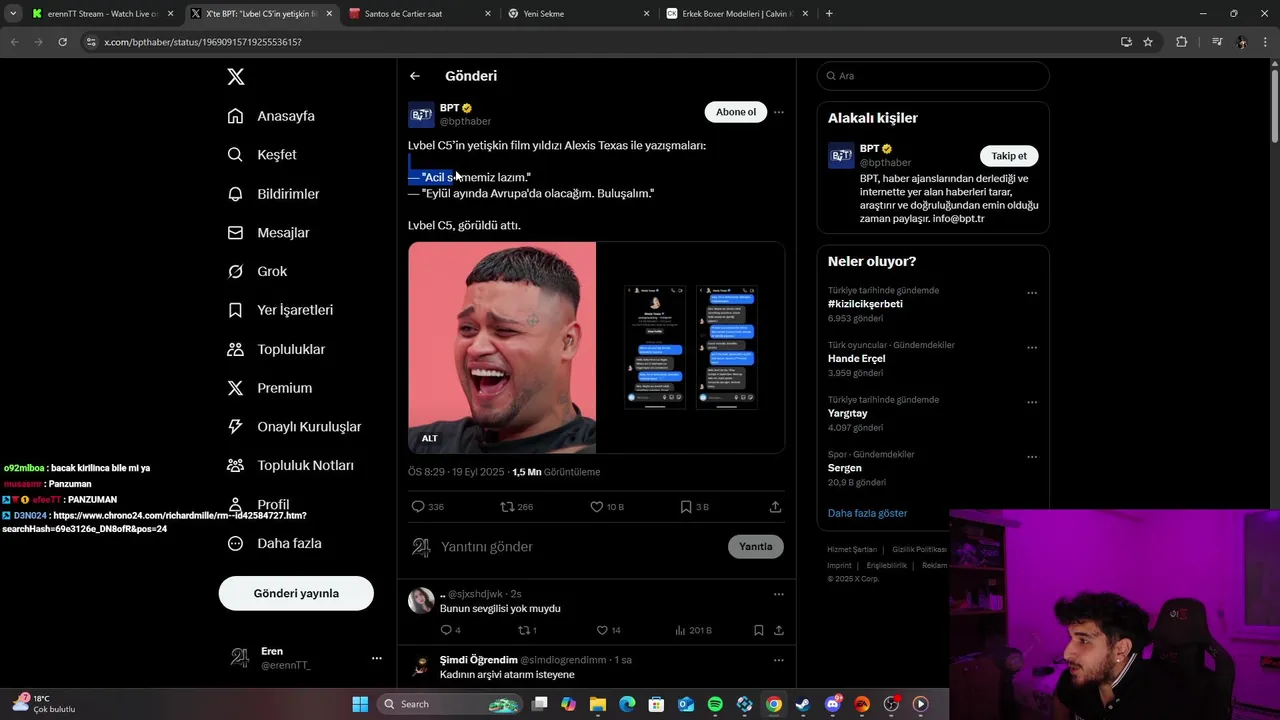1280x720 pixels.
Task: Click Daha fazla göster link
Action: click(x=867, y=513)
